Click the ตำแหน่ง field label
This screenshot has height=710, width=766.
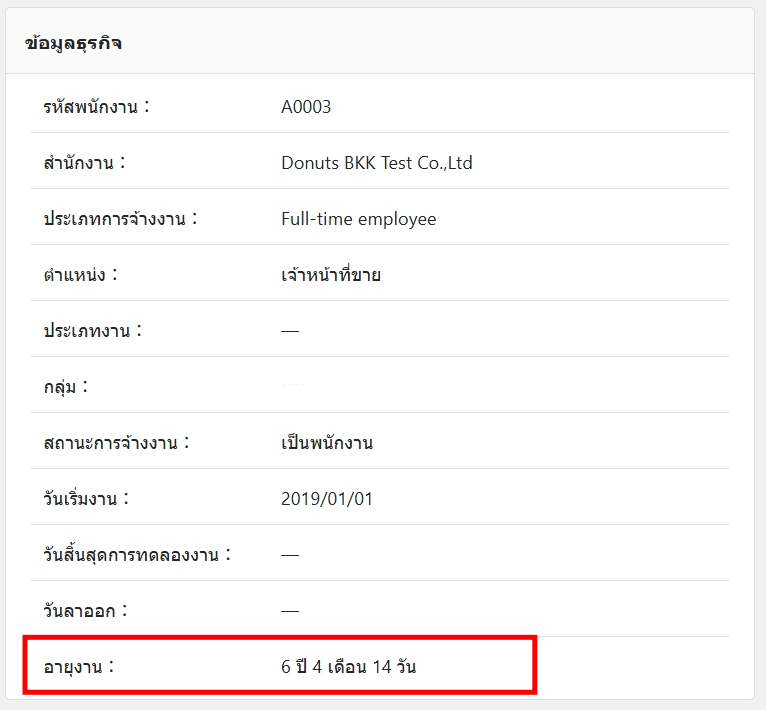click(x=80, y=275)
